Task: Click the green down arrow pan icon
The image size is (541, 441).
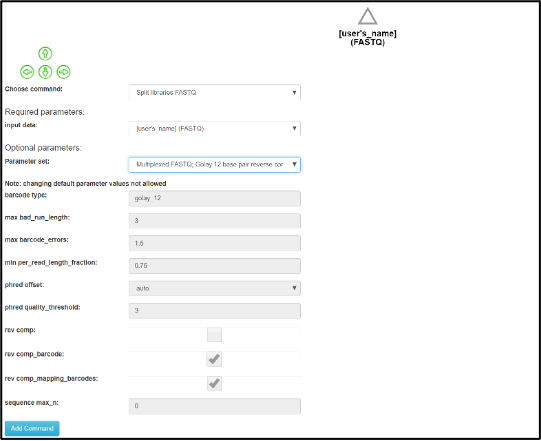Action: (45, 72)
